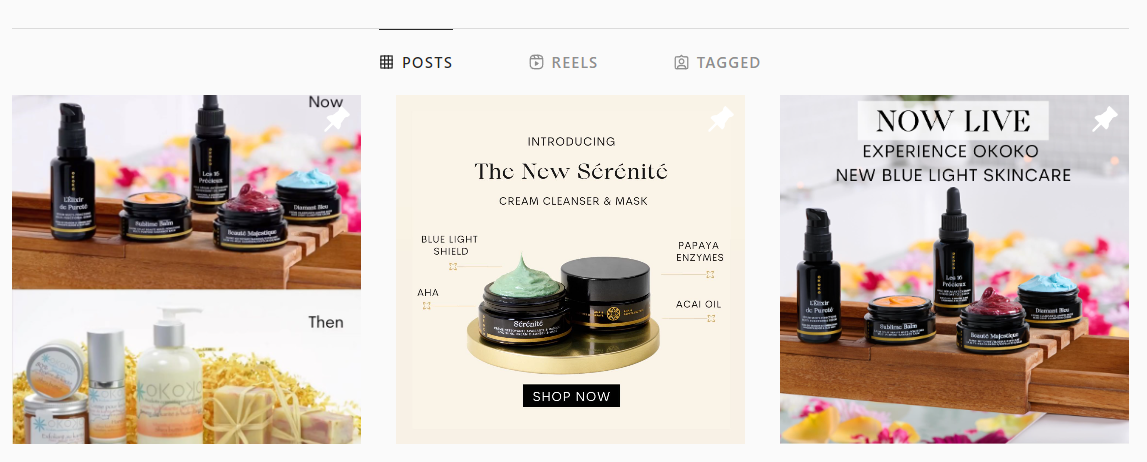
Task: Click the "Now" label on first post
Action: click(x=325, y=102)
